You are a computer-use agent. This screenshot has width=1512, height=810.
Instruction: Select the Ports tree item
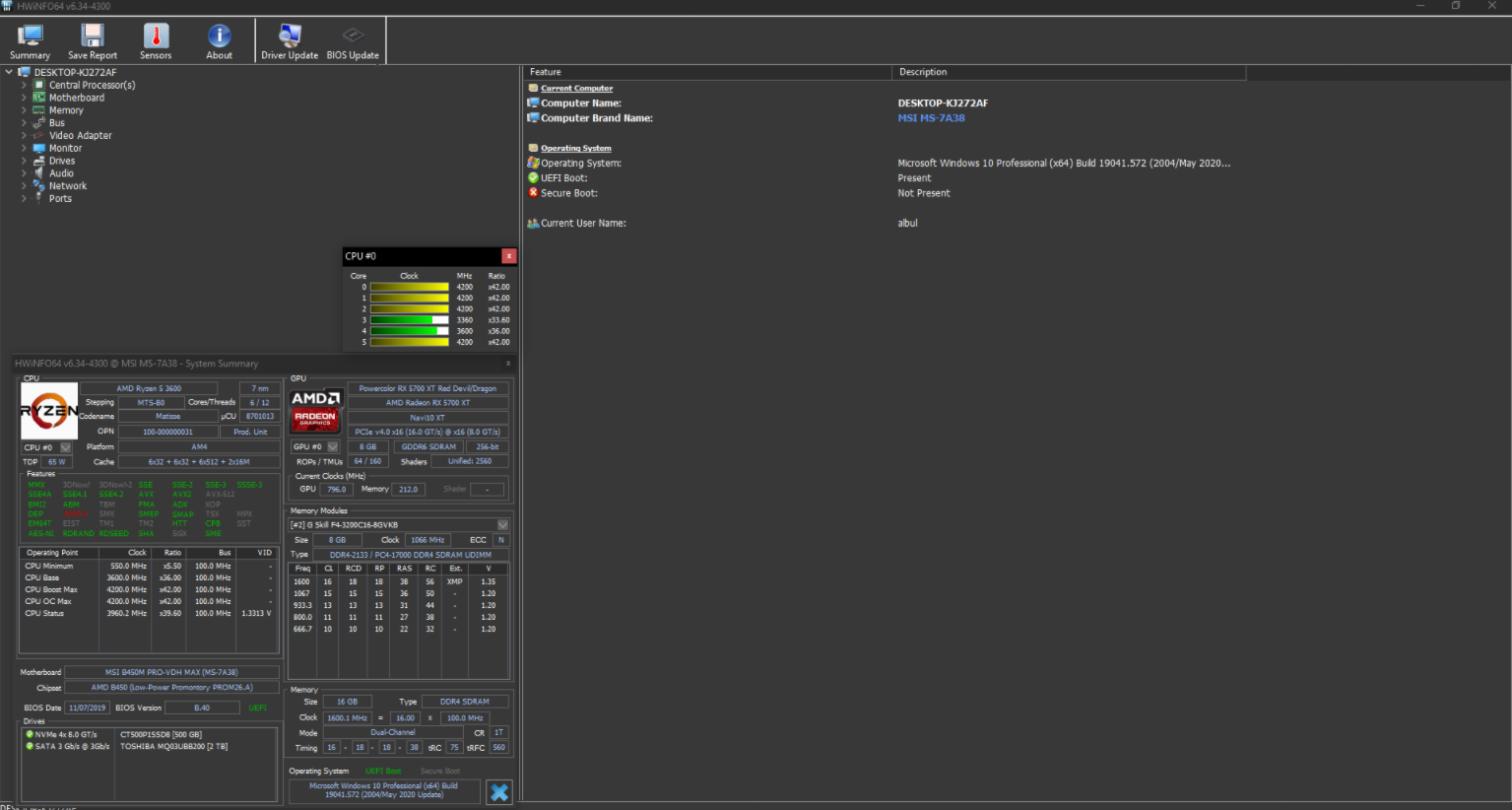[60, 198]
